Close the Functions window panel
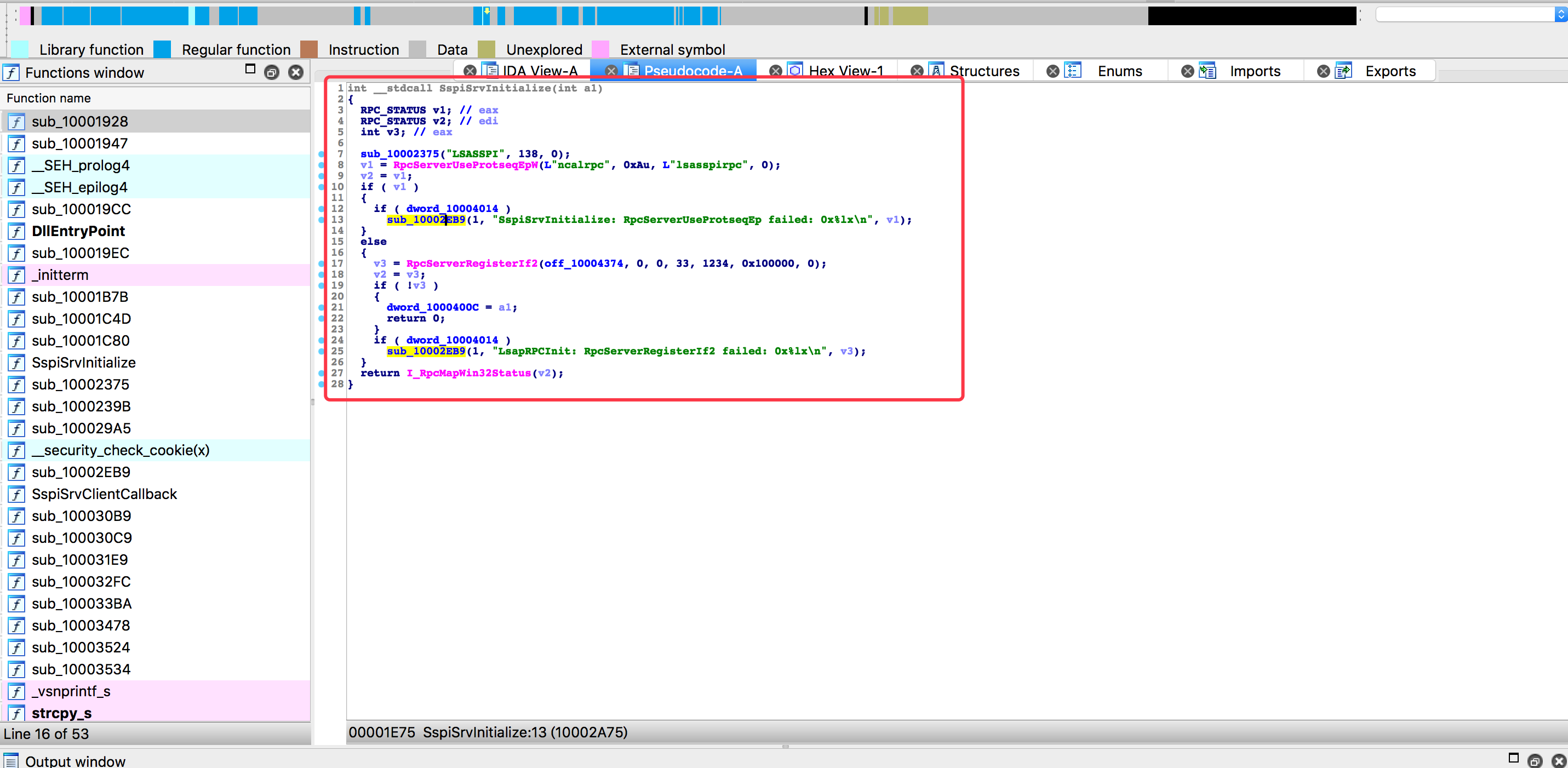 pos(296,72)
